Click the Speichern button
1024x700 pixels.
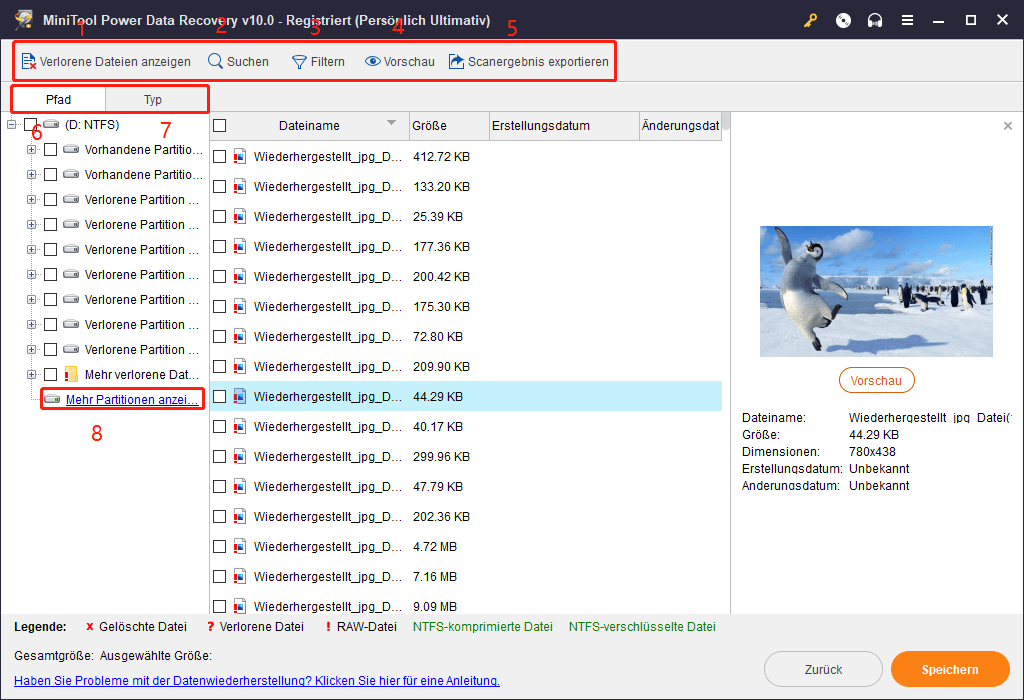(x=949, y=669)
